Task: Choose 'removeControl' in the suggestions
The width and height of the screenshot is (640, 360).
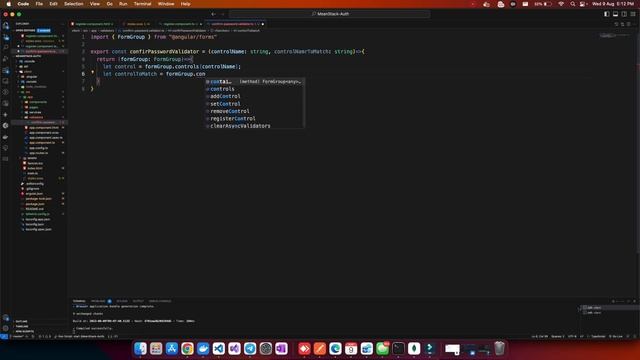Action: pos(255,111)
